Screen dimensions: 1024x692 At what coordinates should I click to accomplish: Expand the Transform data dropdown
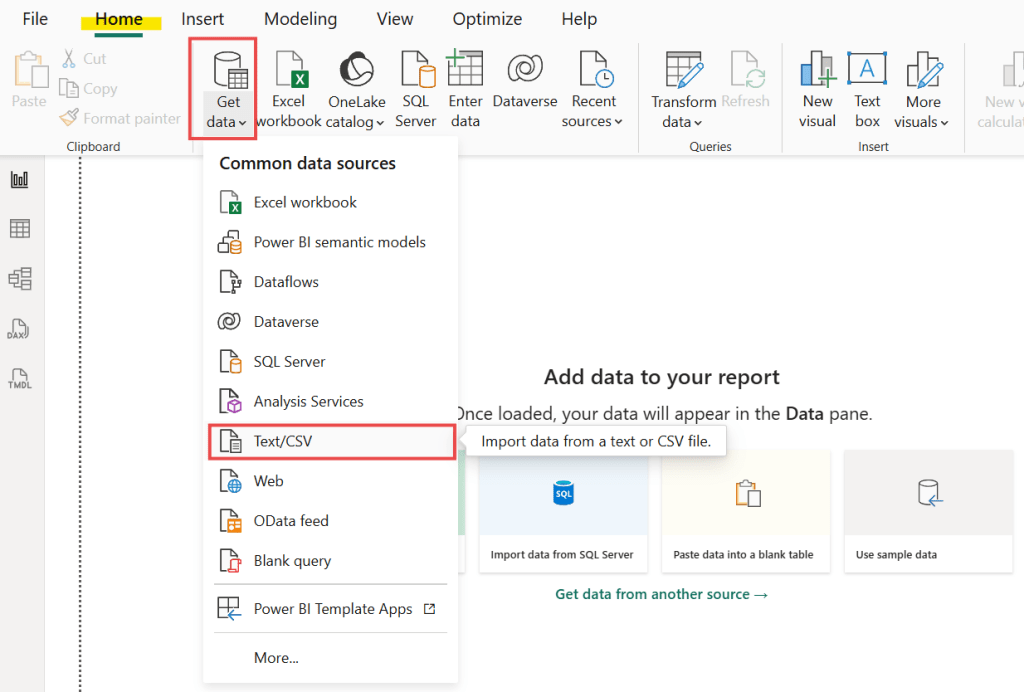pyautogui.click(x=683, y=122)
